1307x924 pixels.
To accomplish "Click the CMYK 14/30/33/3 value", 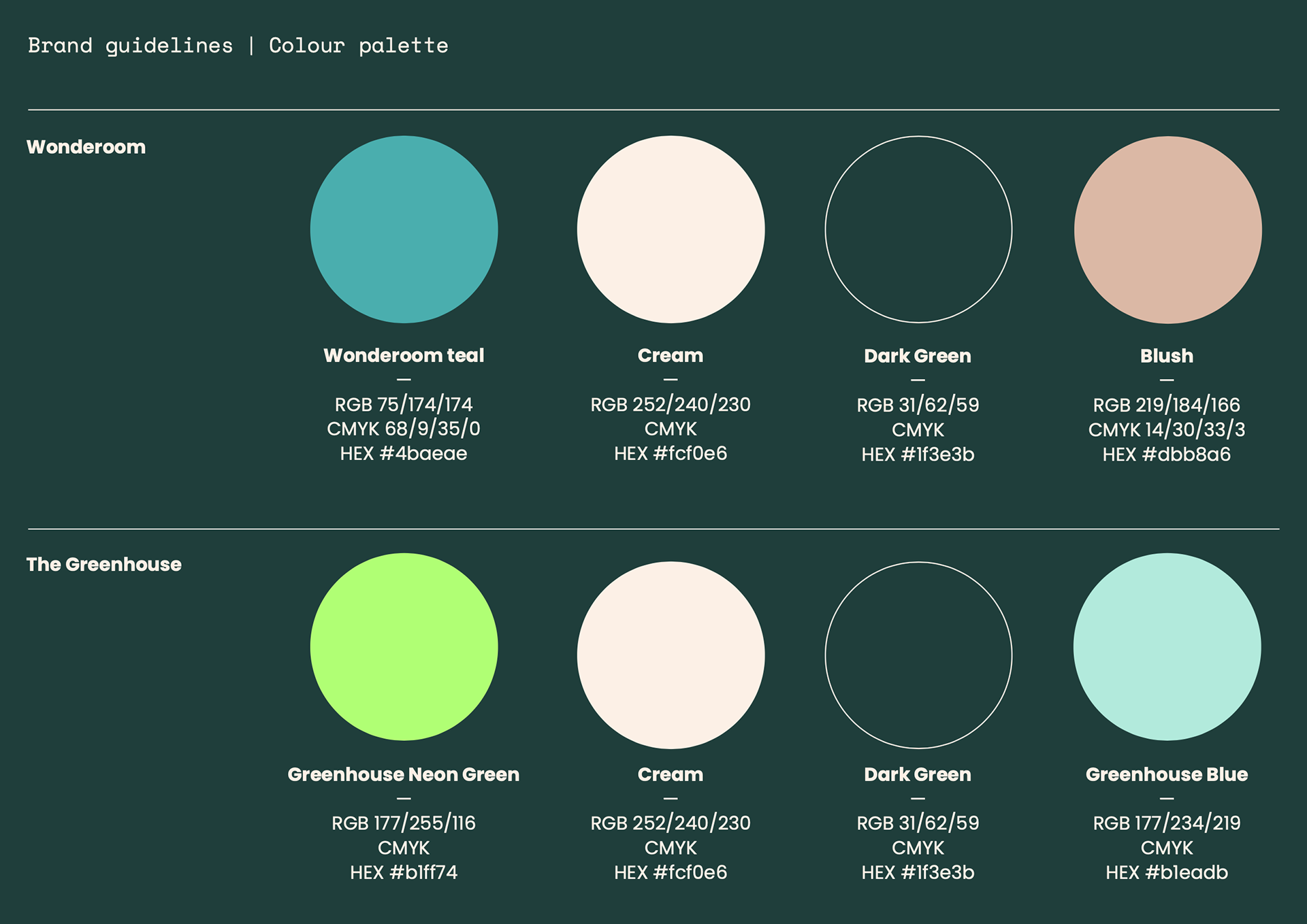I will click(1166, 429).
